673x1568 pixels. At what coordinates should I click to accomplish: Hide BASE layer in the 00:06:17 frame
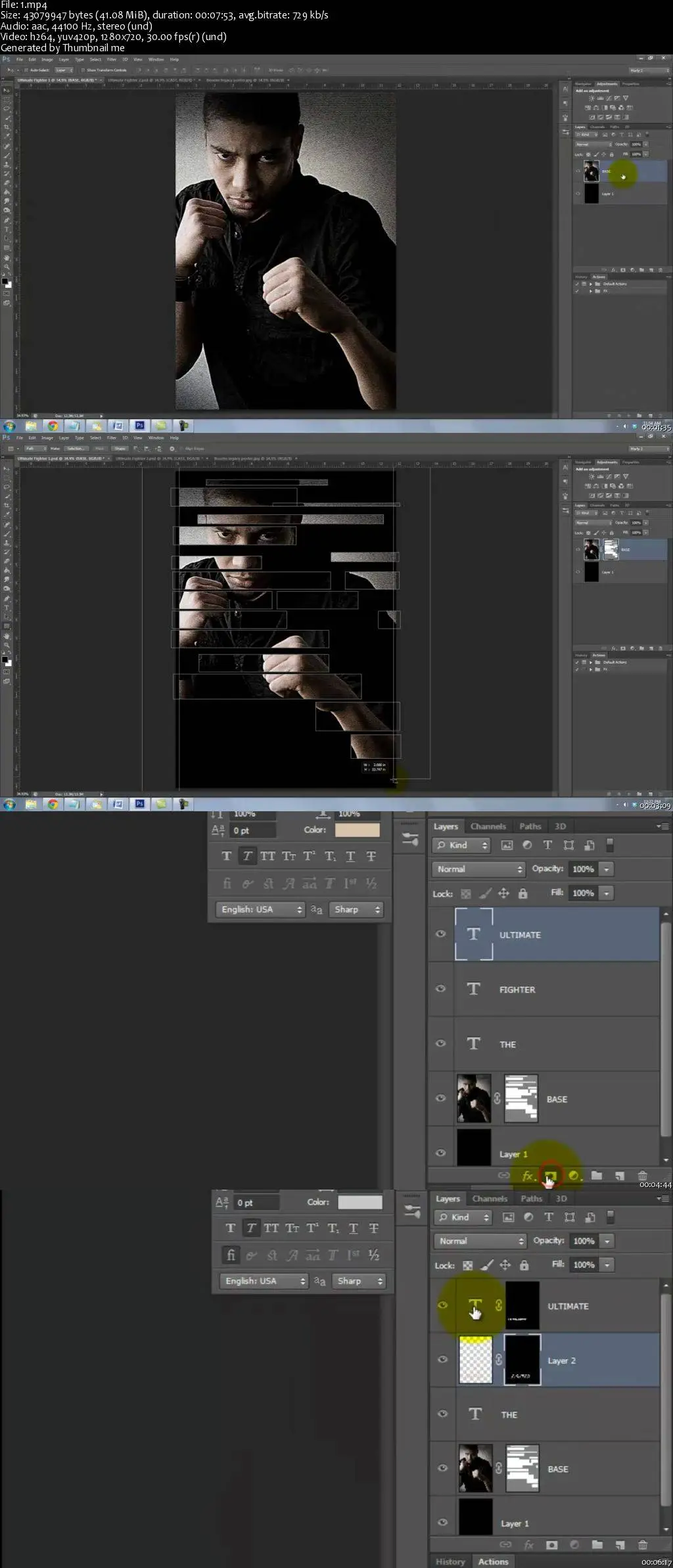[x=442, y=1468]
